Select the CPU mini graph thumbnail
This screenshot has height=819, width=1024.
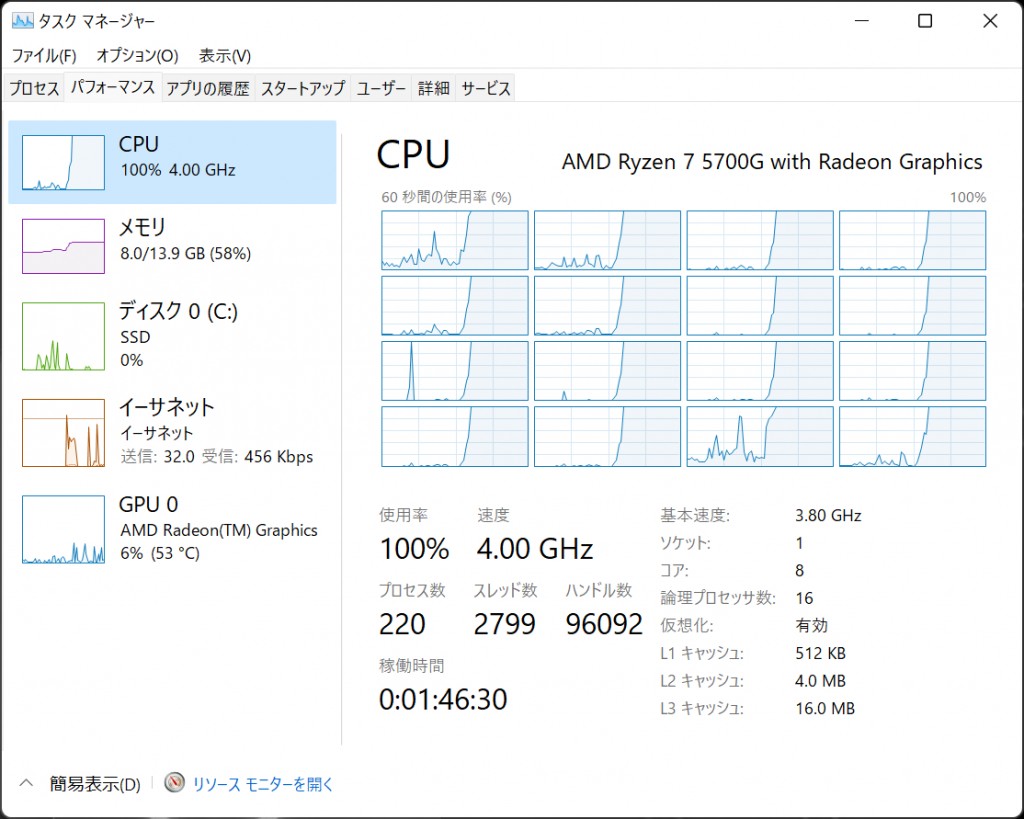pyautogui.click(x=63, y=163)
